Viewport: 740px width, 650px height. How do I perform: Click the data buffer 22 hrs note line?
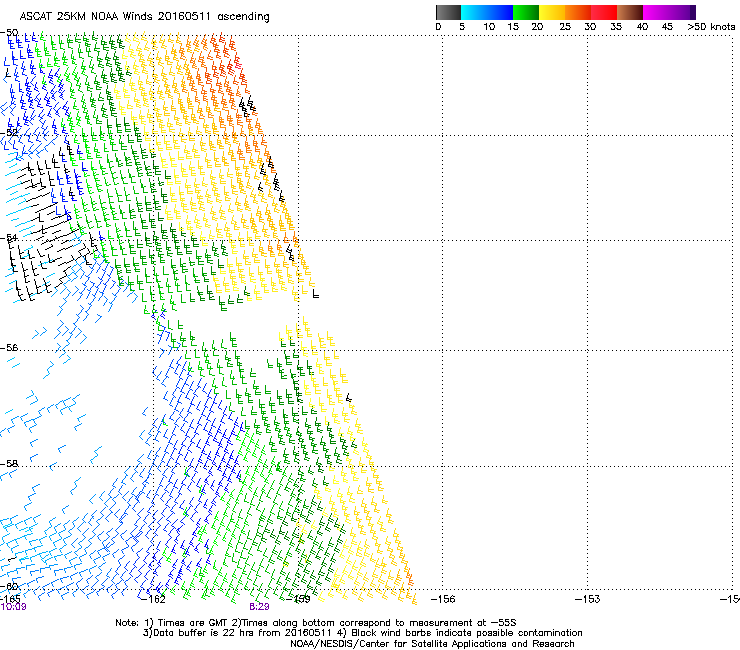pos(362,633)
